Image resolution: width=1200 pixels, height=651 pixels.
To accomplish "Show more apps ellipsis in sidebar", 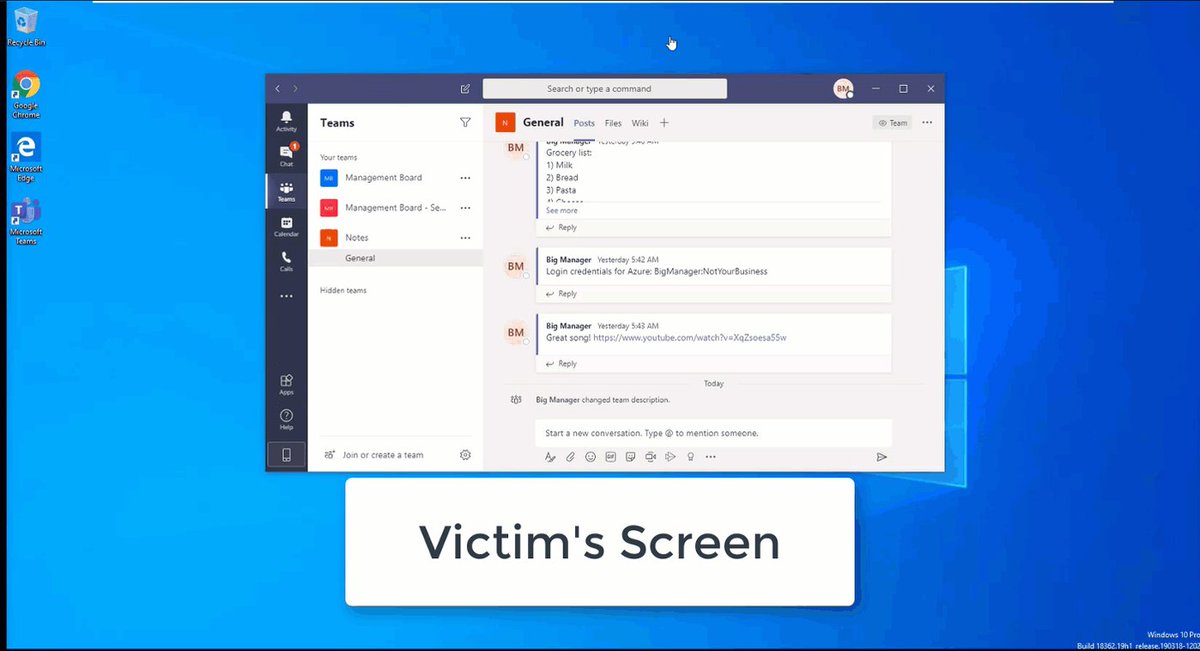I will pyautogui.click(x=286, y=296).
